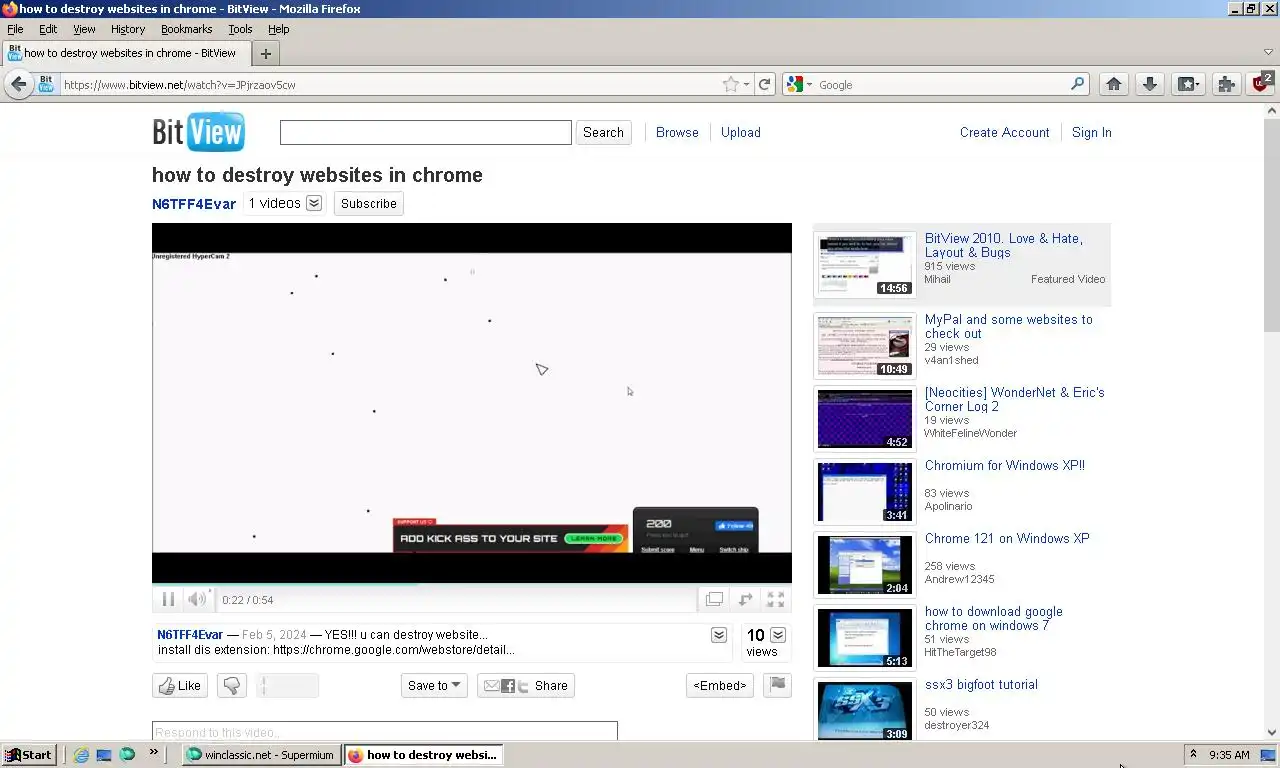Open the Upload link

point(741,132)
